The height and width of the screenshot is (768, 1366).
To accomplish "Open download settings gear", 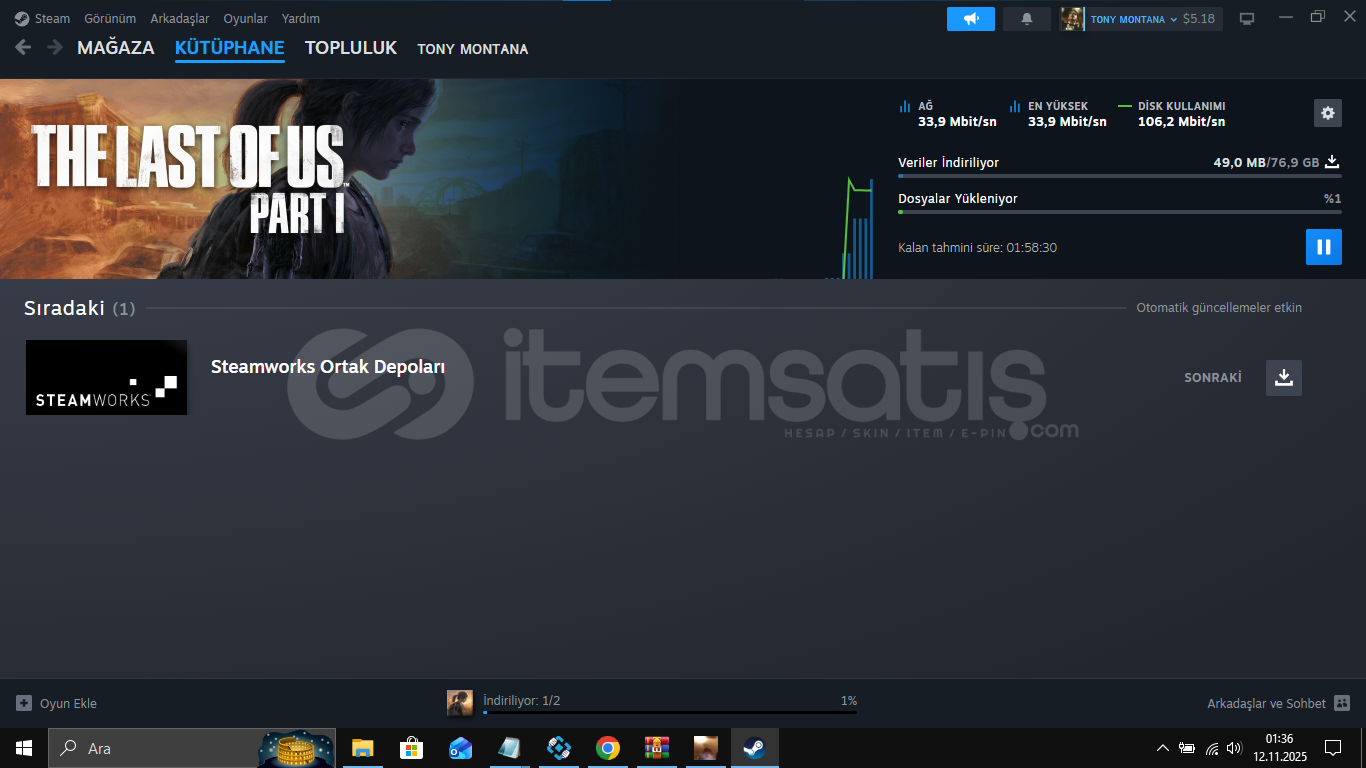I will coord(1328,113).
